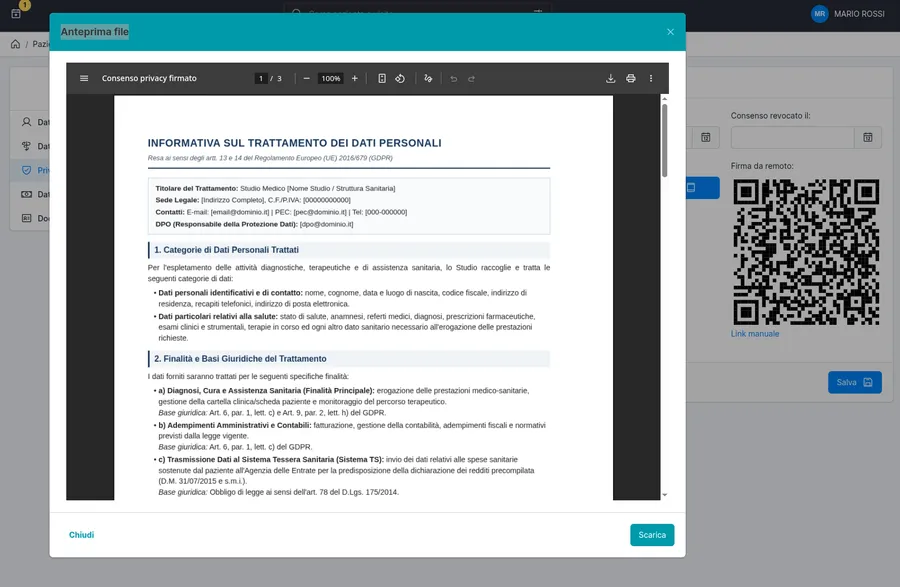
Task: Click the zoom out minus icon
Action: pos(307,79)
